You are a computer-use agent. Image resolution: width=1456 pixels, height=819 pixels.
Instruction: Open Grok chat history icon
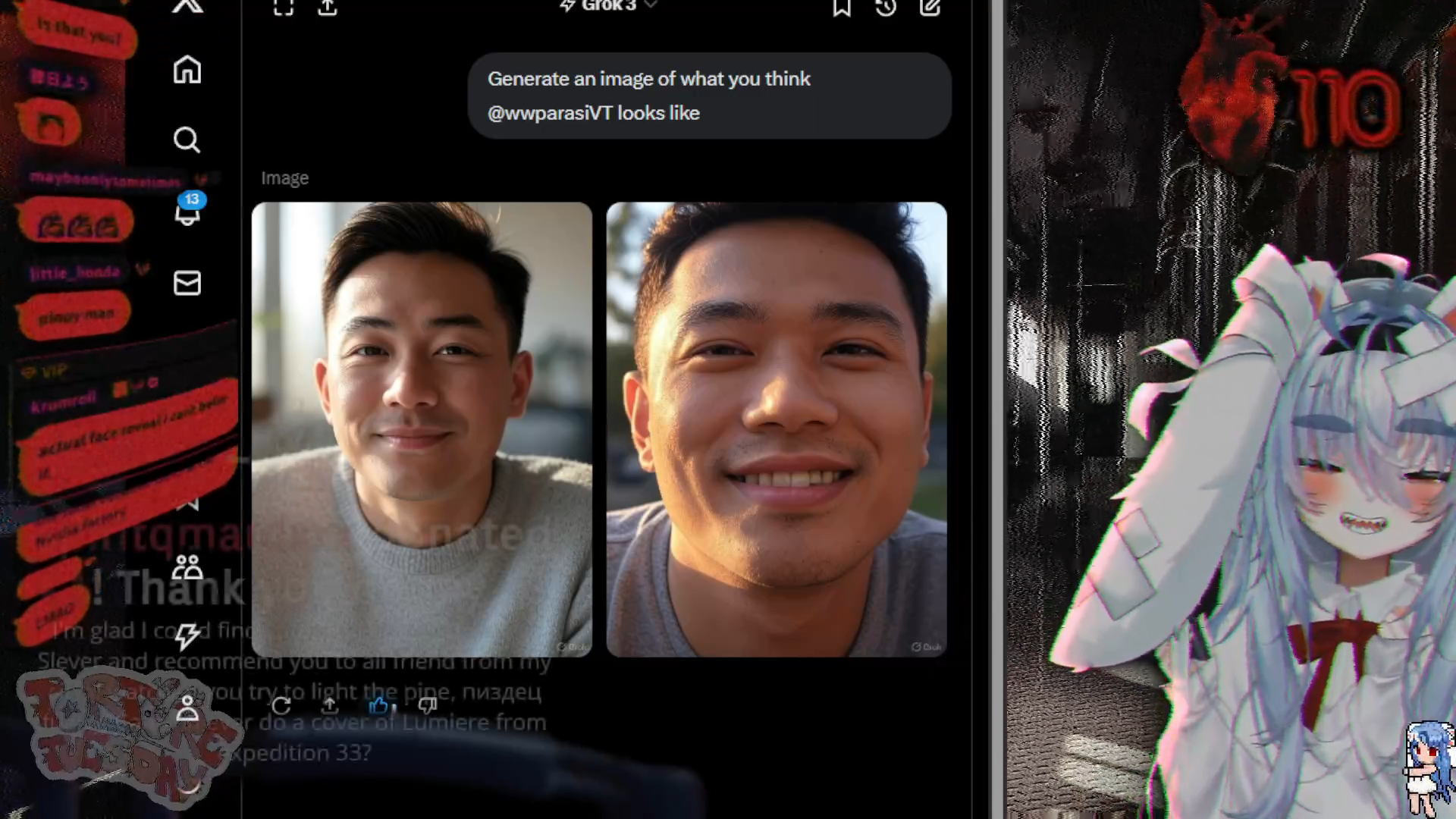coord(886,8)
